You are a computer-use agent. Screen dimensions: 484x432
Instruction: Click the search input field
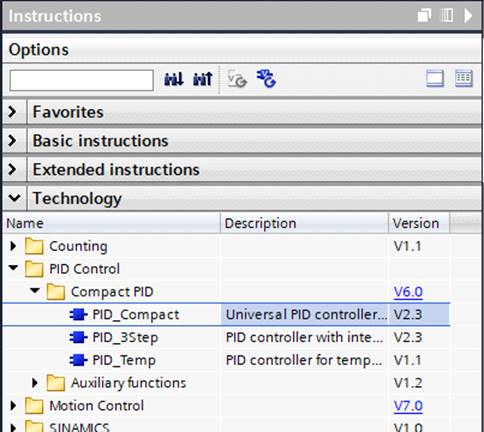[82, 80]
